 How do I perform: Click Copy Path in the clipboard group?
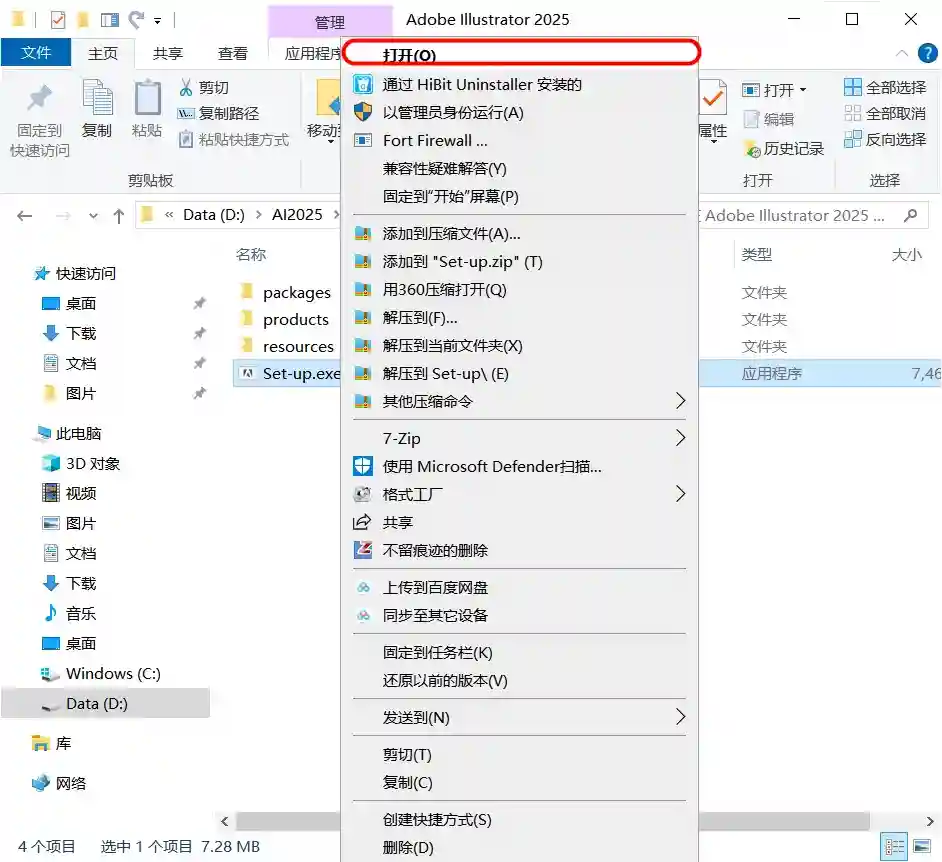(218, 114)
